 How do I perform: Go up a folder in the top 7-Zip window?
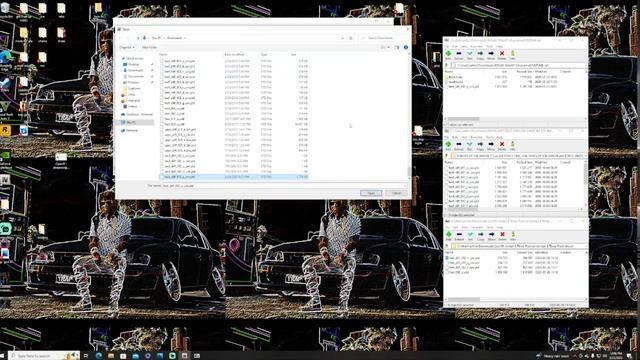click(447, 65)
